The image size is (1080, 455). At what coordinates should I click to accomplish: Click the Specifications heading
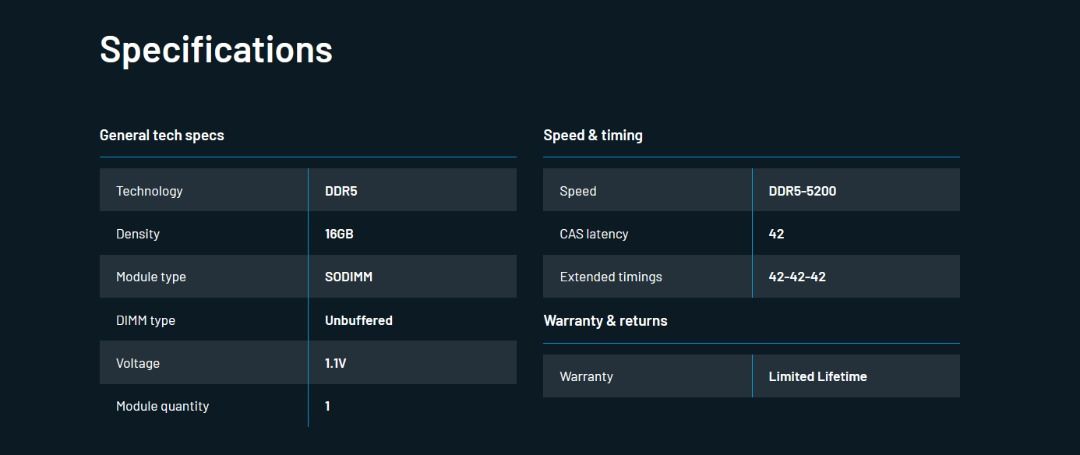pos(216,50)
